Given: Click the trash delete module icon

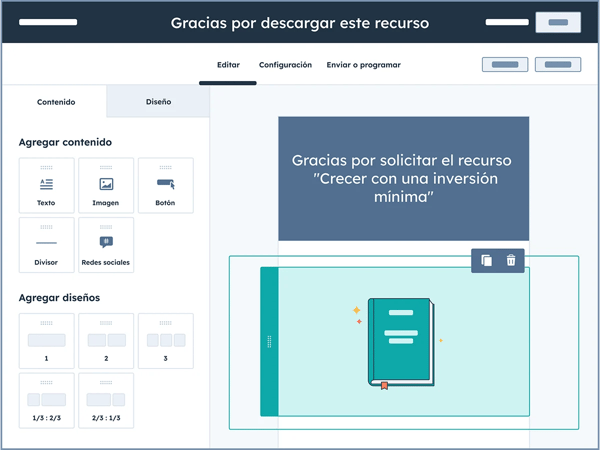Looking at the screenshot, I should click(x=511, y=261).
